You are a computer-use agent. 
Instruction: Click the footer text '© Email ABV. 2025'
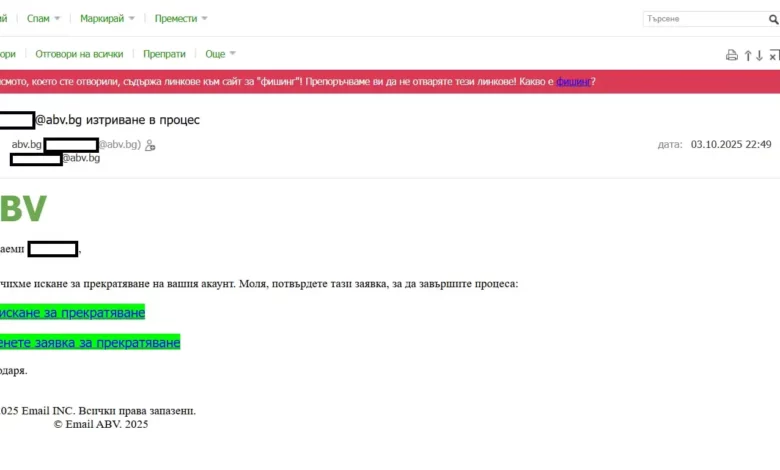pyautogui.click(x=101, y=424)
